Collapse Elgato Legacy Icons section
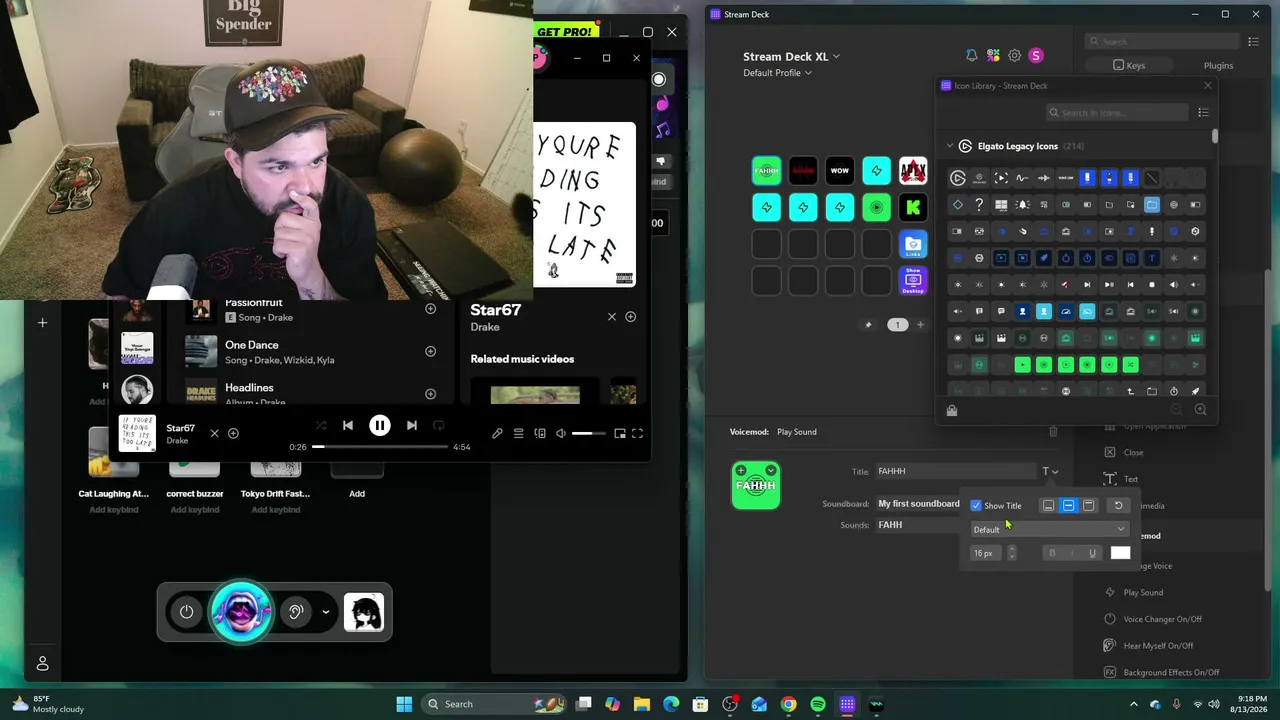The image size is (1280, 720). (950, 146)
